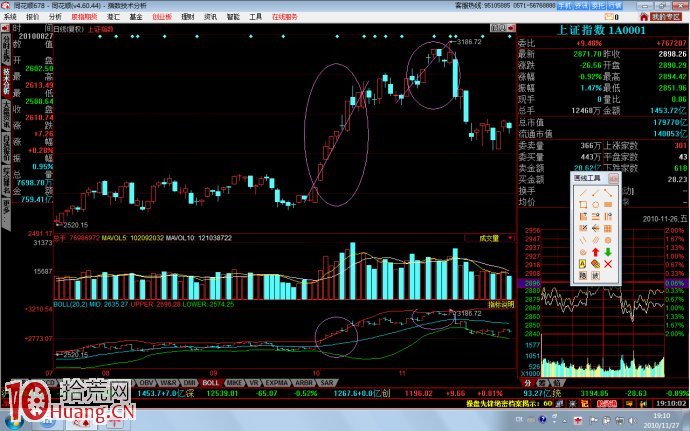Click the 锁 lock drawings button
The width and height of the screenshot is (690, 431).
tap(595, 276)
